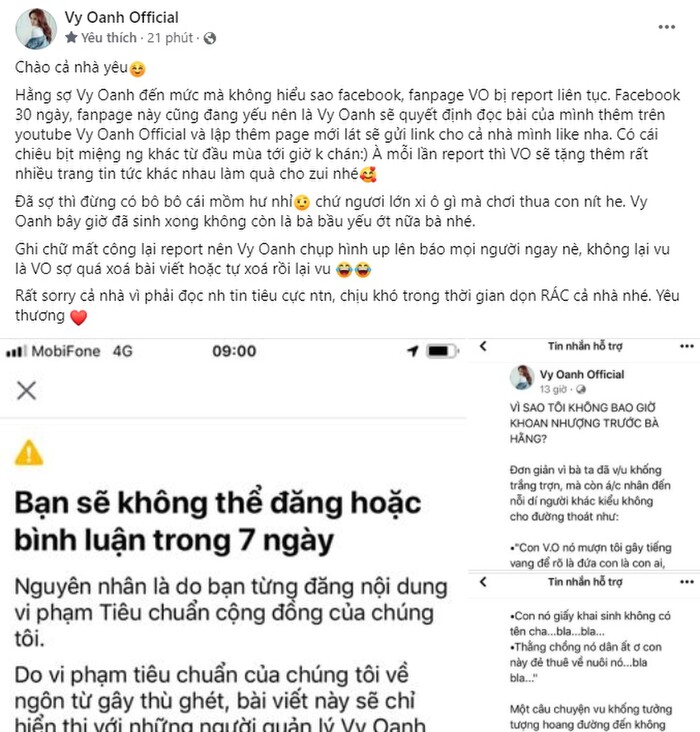The width and height of the screenshot is (700, 732).
Task: Click the public globe privacy icon
Action: click(x=210, y=38)
